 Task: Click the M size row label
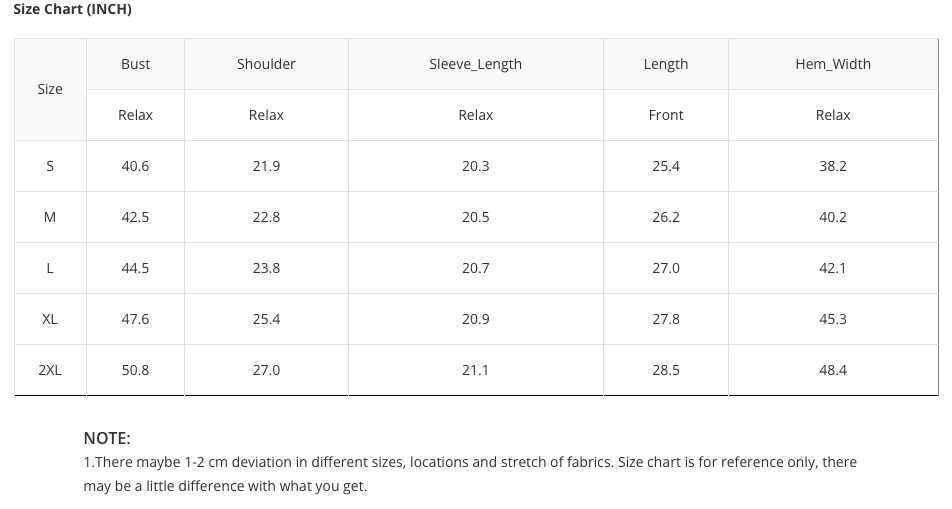[50, 217]
